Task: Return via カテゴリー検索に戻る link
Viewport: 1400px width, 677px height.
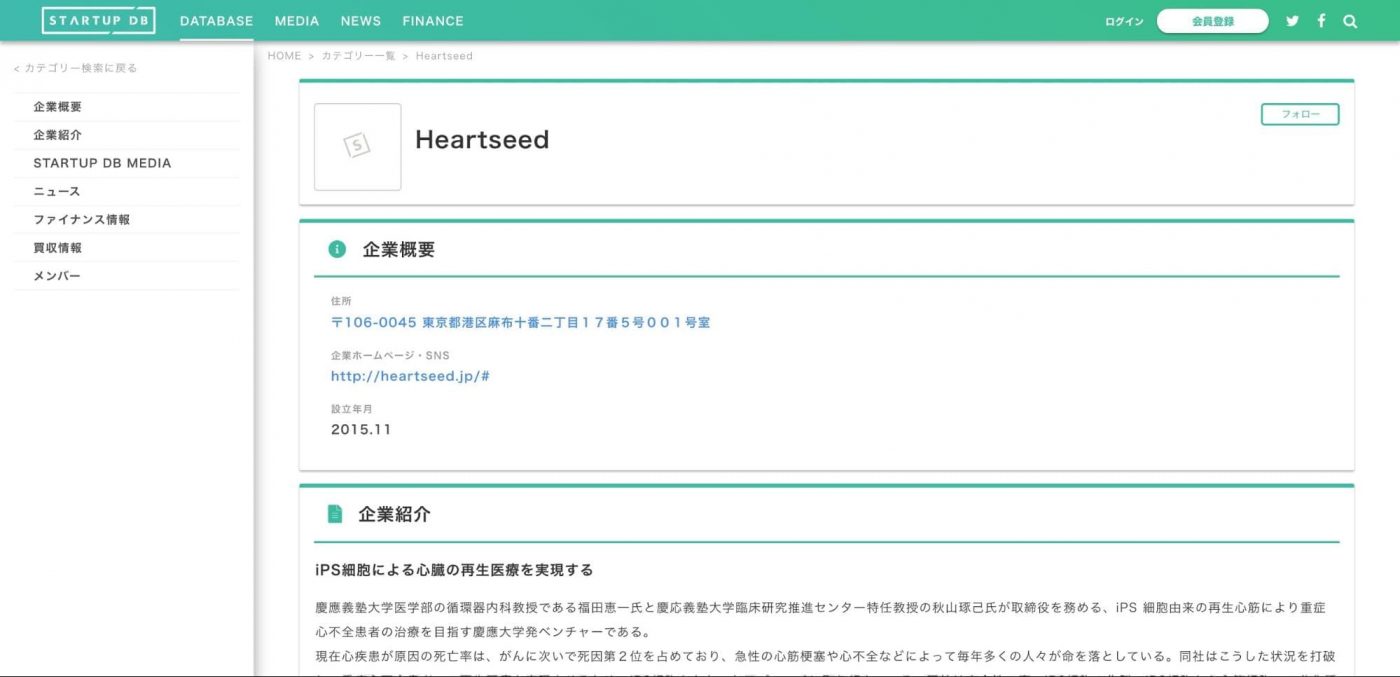Action: 75,68
